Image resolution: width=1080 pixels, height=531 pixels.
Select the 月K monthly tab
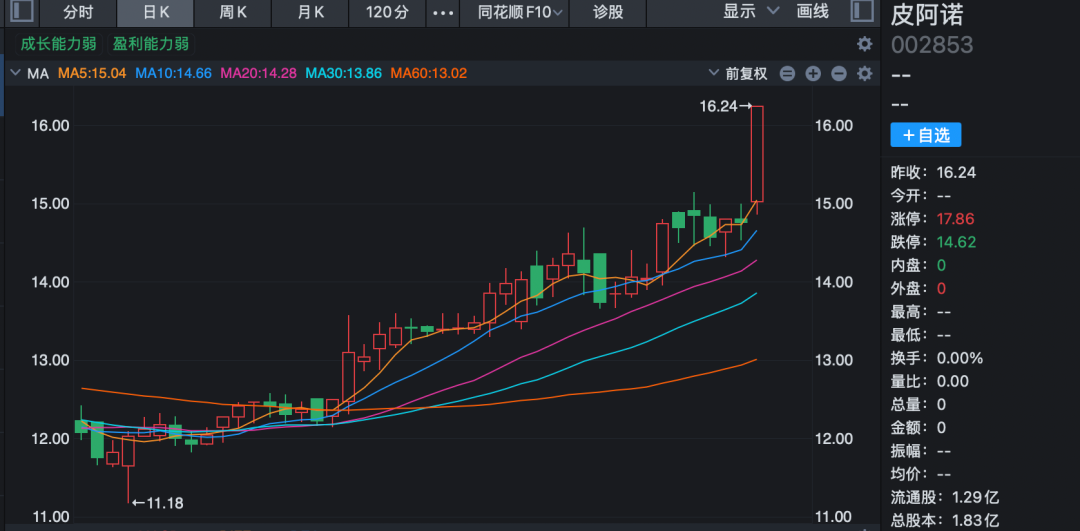click(311, 13)
